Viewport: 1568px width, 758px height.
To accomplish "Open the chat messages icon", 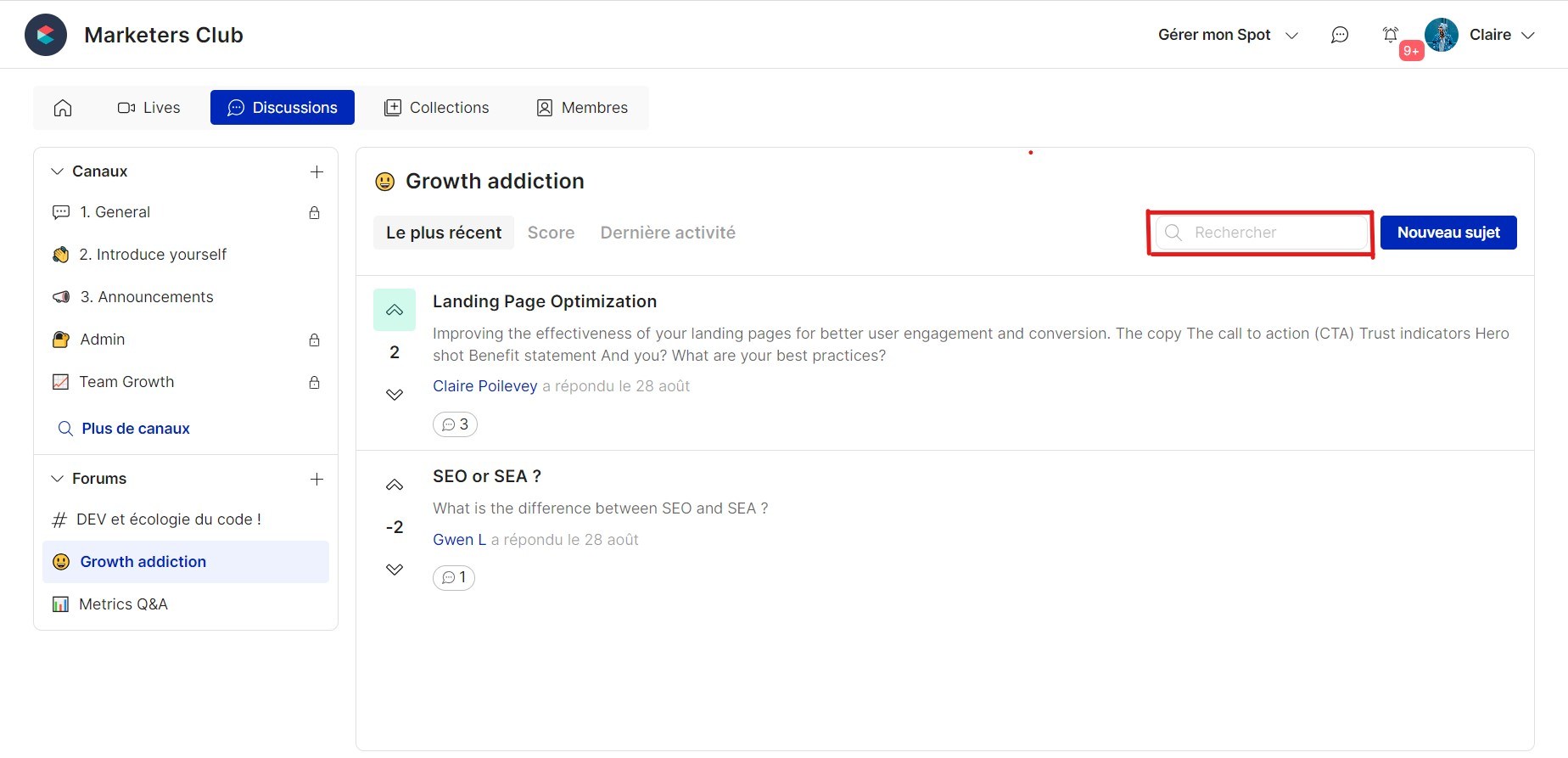I will click(x=1340, y=35).
